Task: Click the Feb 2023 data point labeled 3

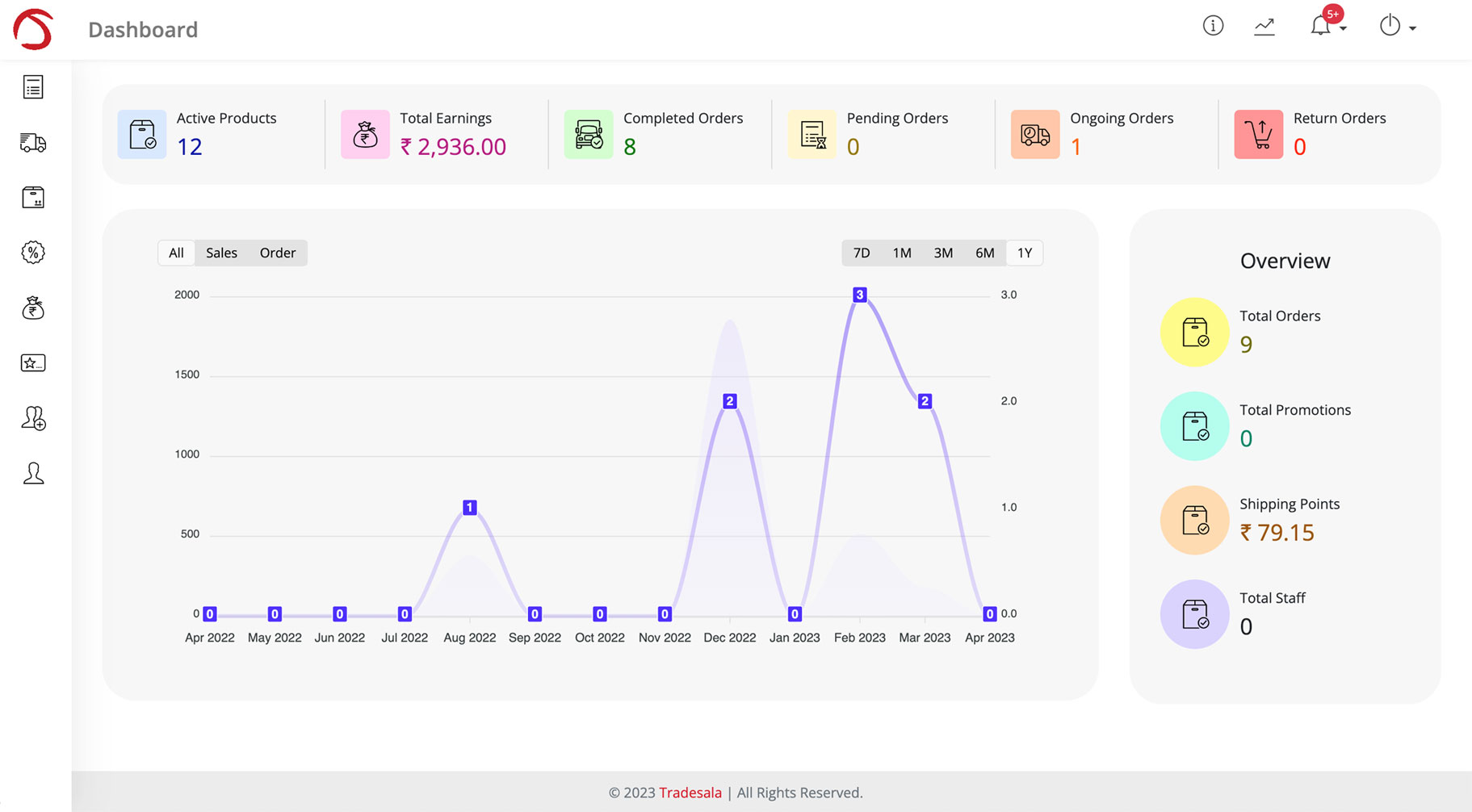Action: pos(860,295)
